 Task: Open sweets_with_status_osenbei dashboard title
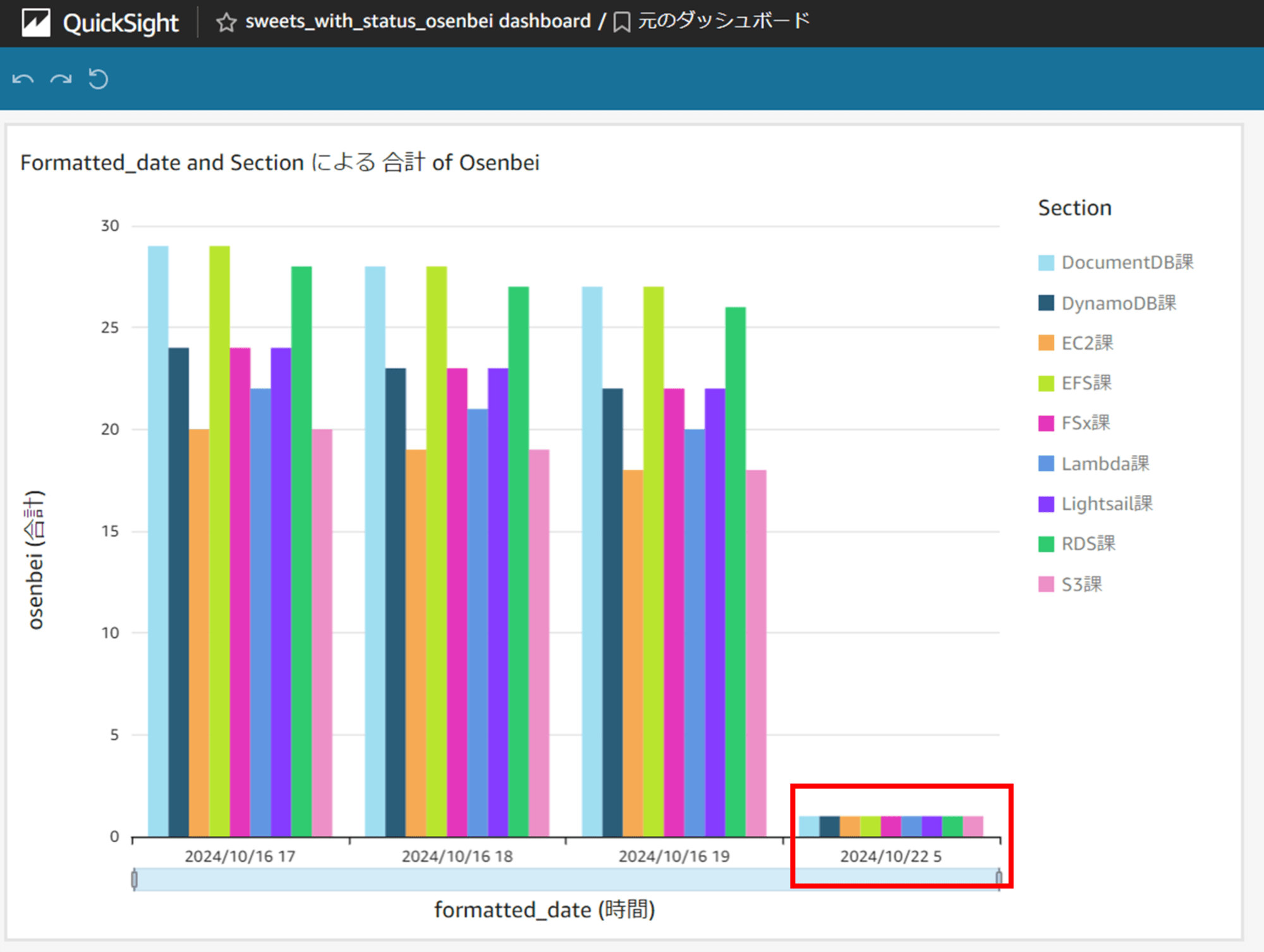coord(418,21)
